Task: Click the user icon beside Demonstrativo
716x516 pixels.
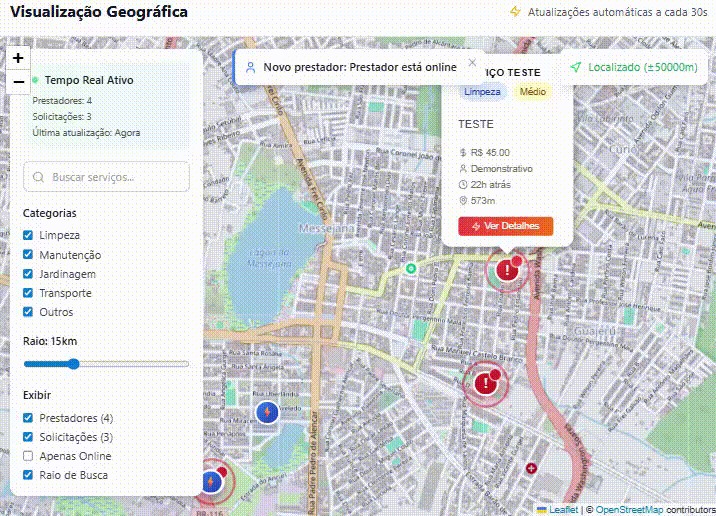Action: tap(463, 168)
